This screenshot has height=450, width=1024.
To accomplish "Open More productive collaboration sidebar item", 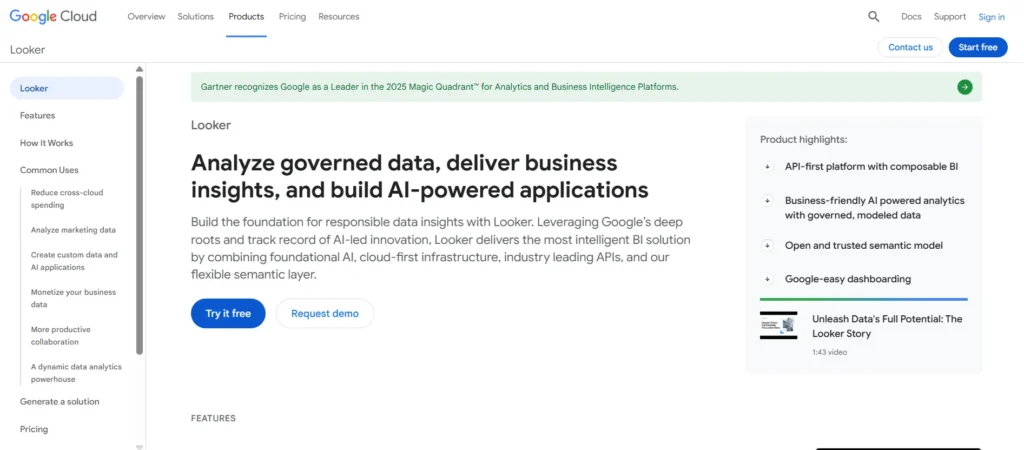I will point(60,336).
